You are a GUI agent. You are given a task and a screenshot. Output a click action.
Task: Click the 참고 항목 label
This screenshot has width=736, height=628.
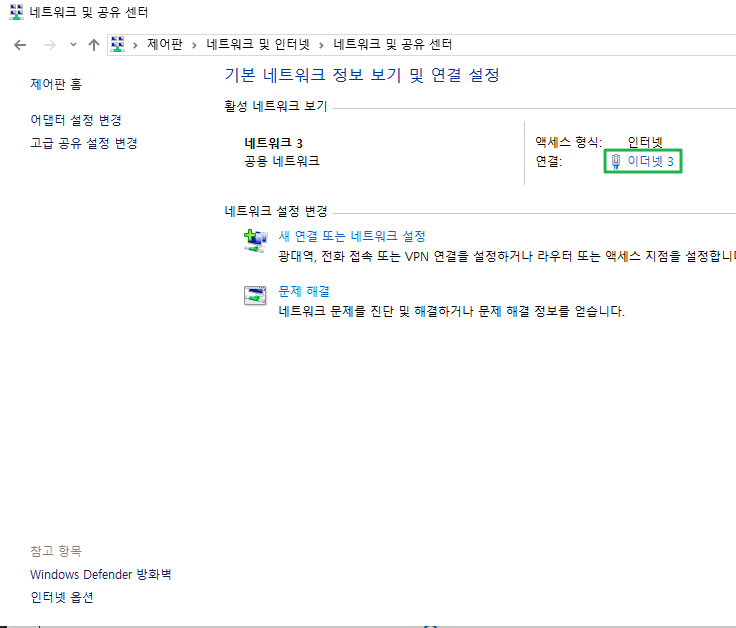click(56, 551)
